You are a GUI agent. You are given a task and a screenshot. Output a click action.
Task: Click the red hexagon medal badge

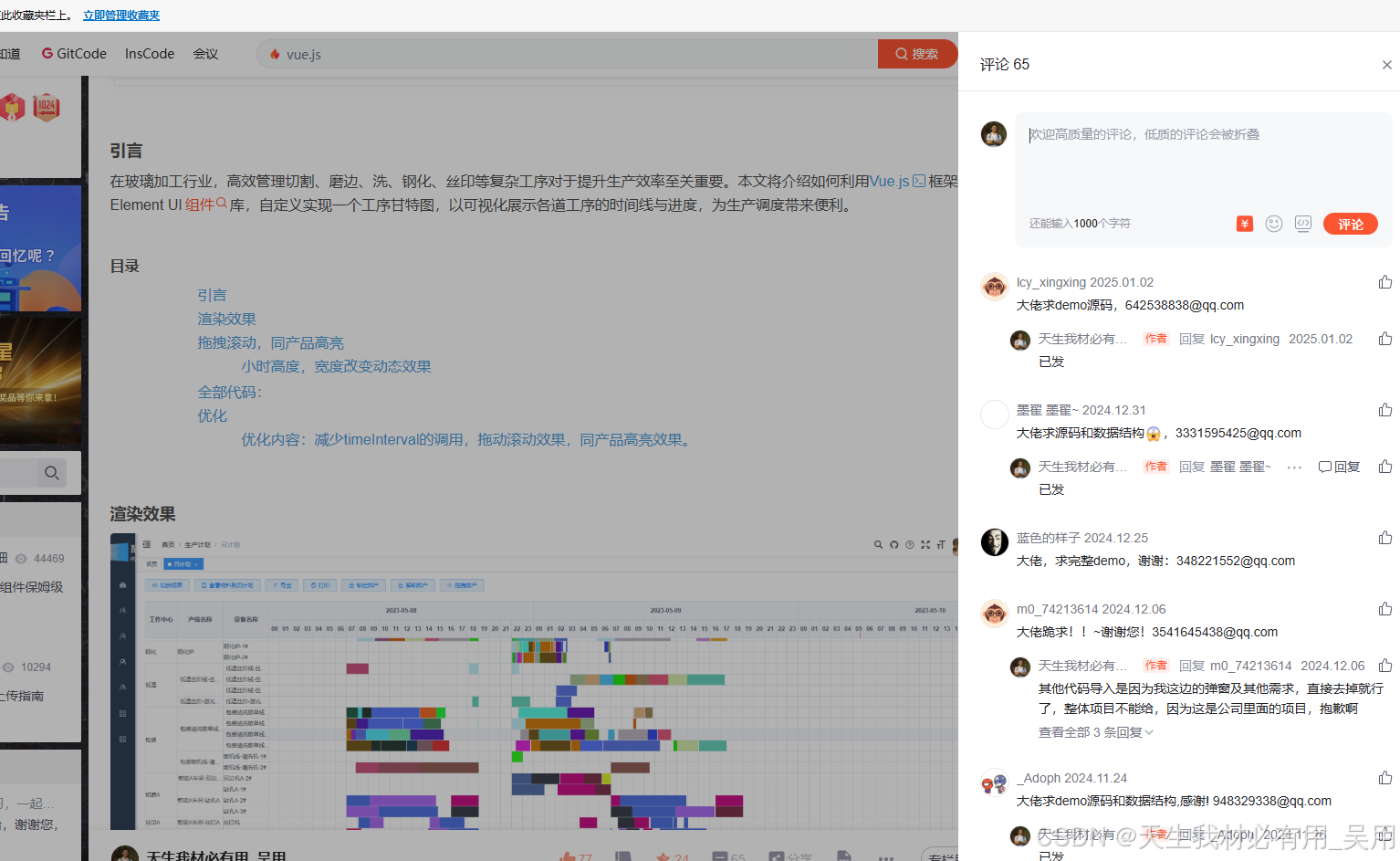(11, 107)
